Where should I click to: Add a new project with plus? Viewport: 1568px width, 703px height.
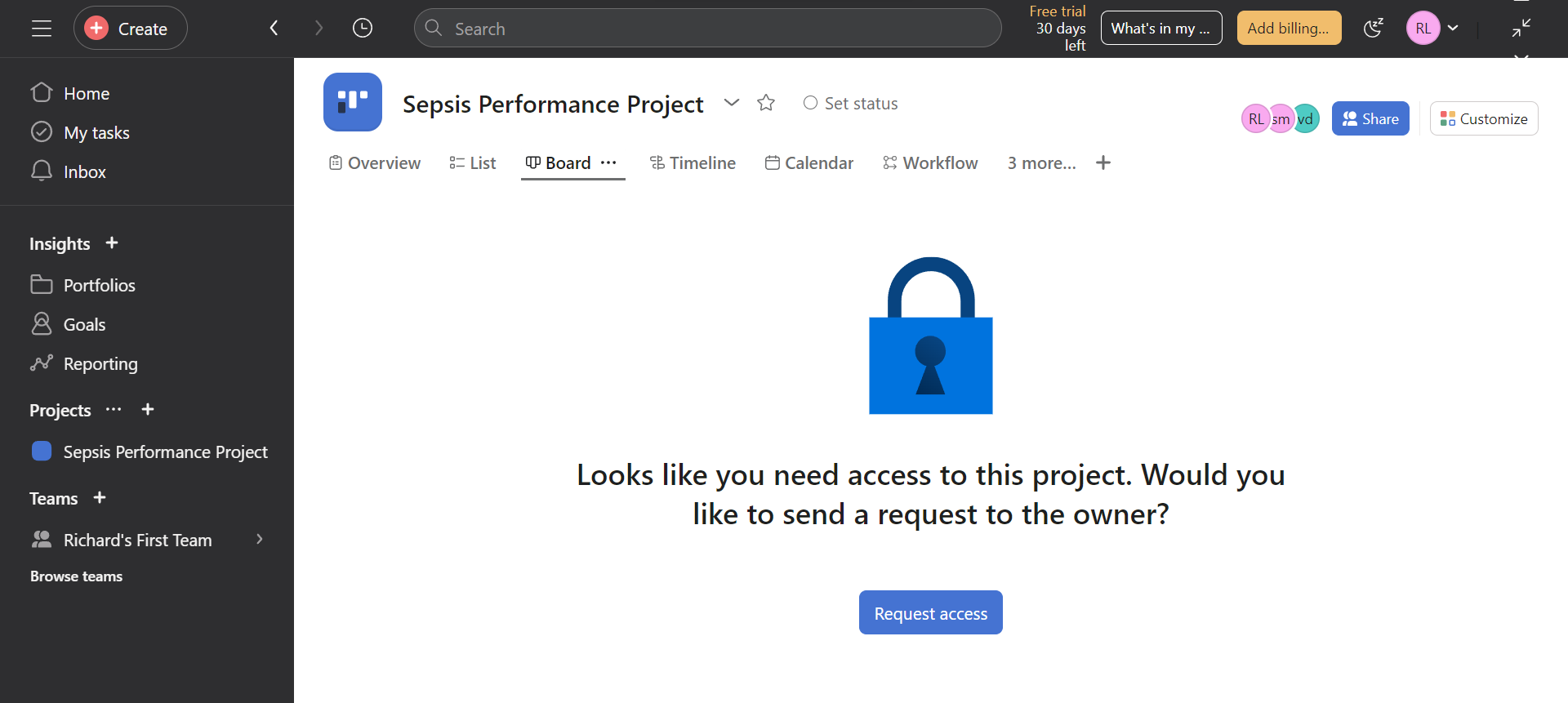coord(148,409)
